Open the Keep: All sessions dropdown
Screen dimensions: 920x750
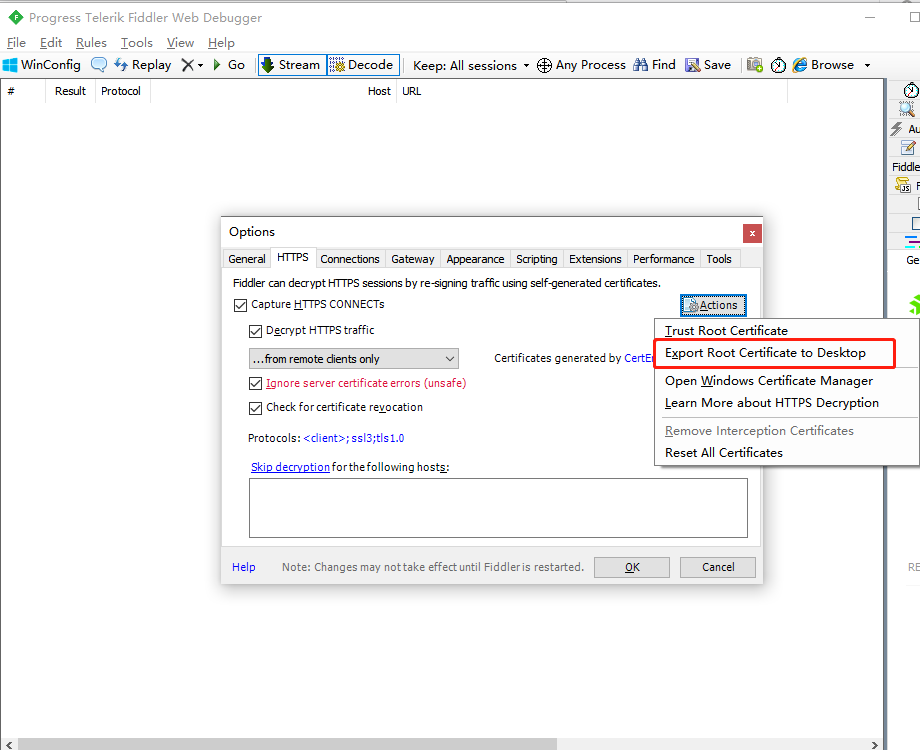471,66
